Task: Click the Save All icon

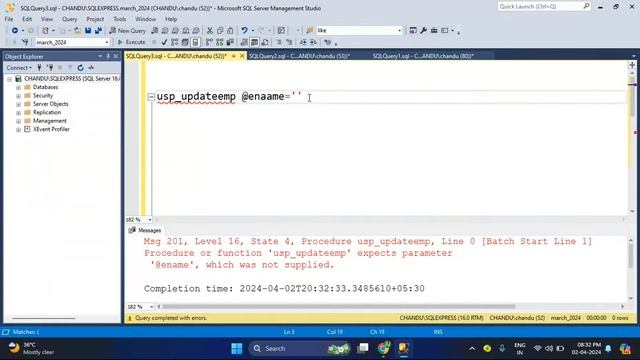Action: click(x=98, y=31)
